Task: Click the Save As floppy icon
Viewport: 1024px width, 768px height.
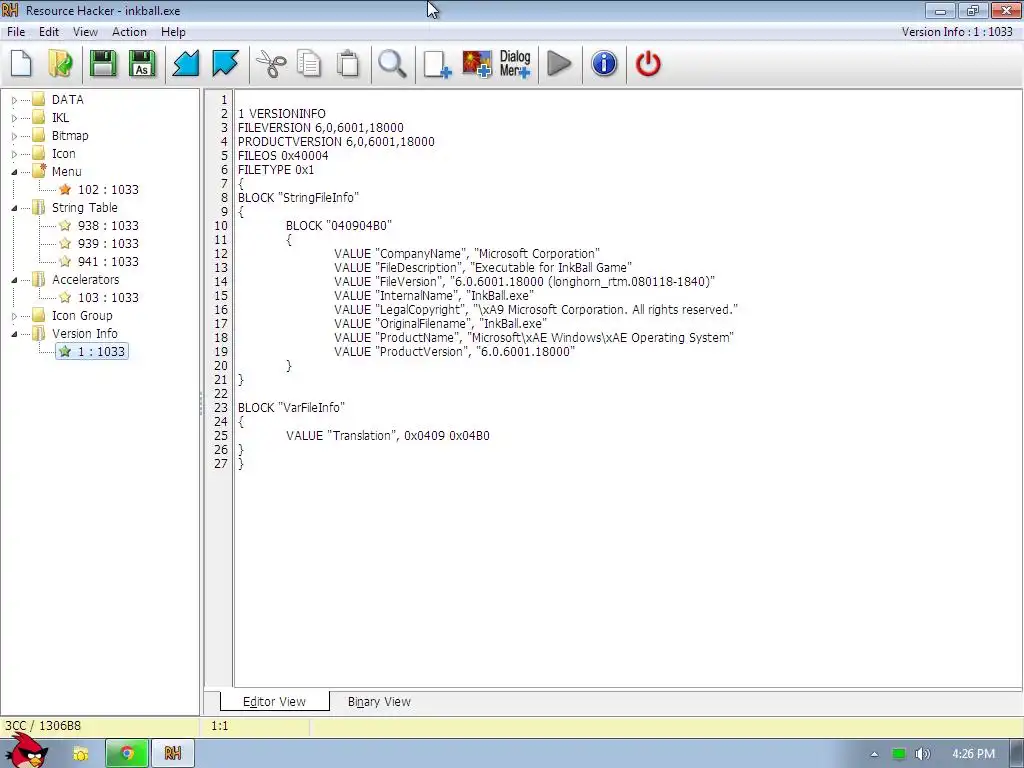Action: click(x=142, y=64)
